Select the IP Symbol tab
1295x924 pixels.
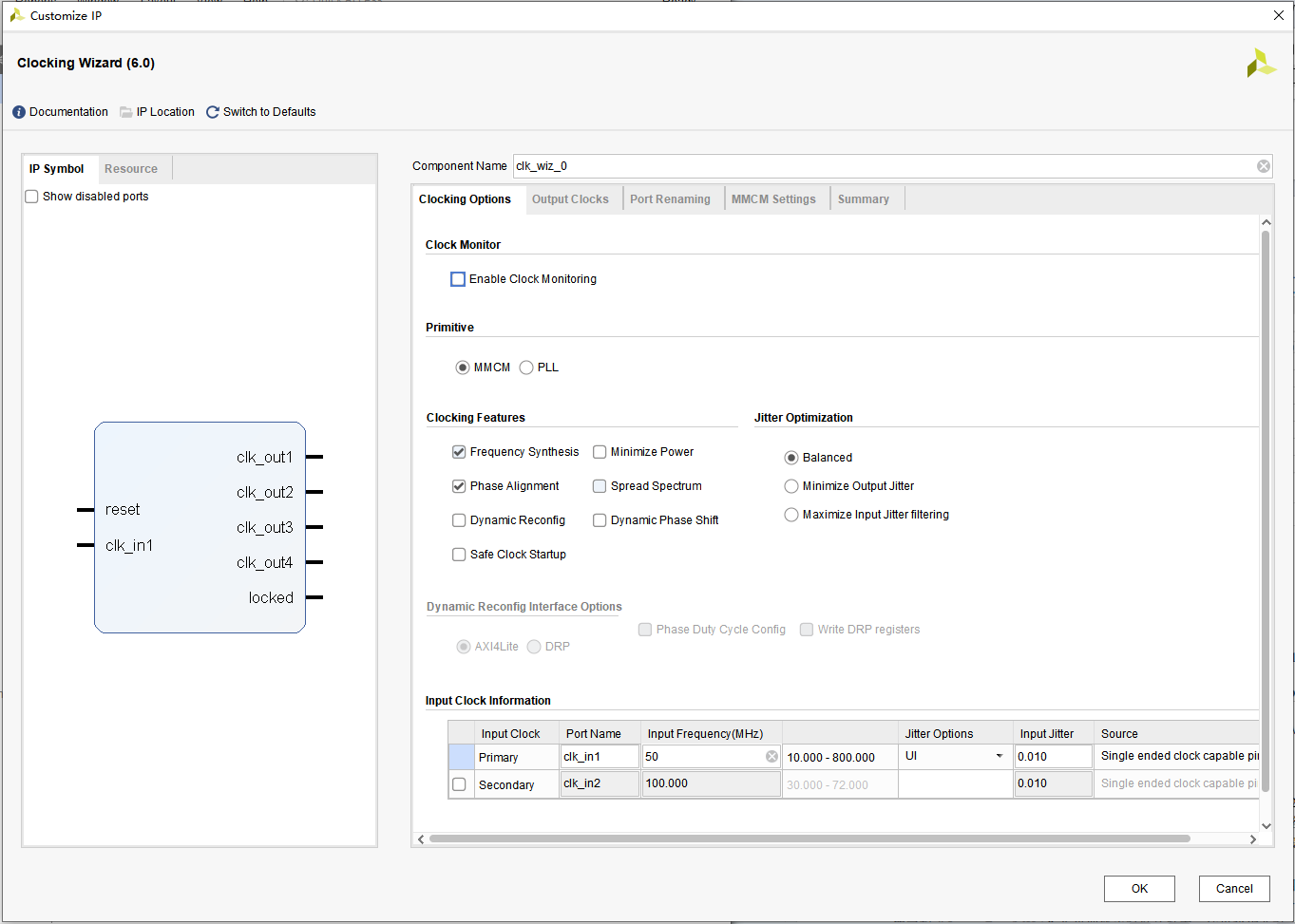click(x=57, y=169)
